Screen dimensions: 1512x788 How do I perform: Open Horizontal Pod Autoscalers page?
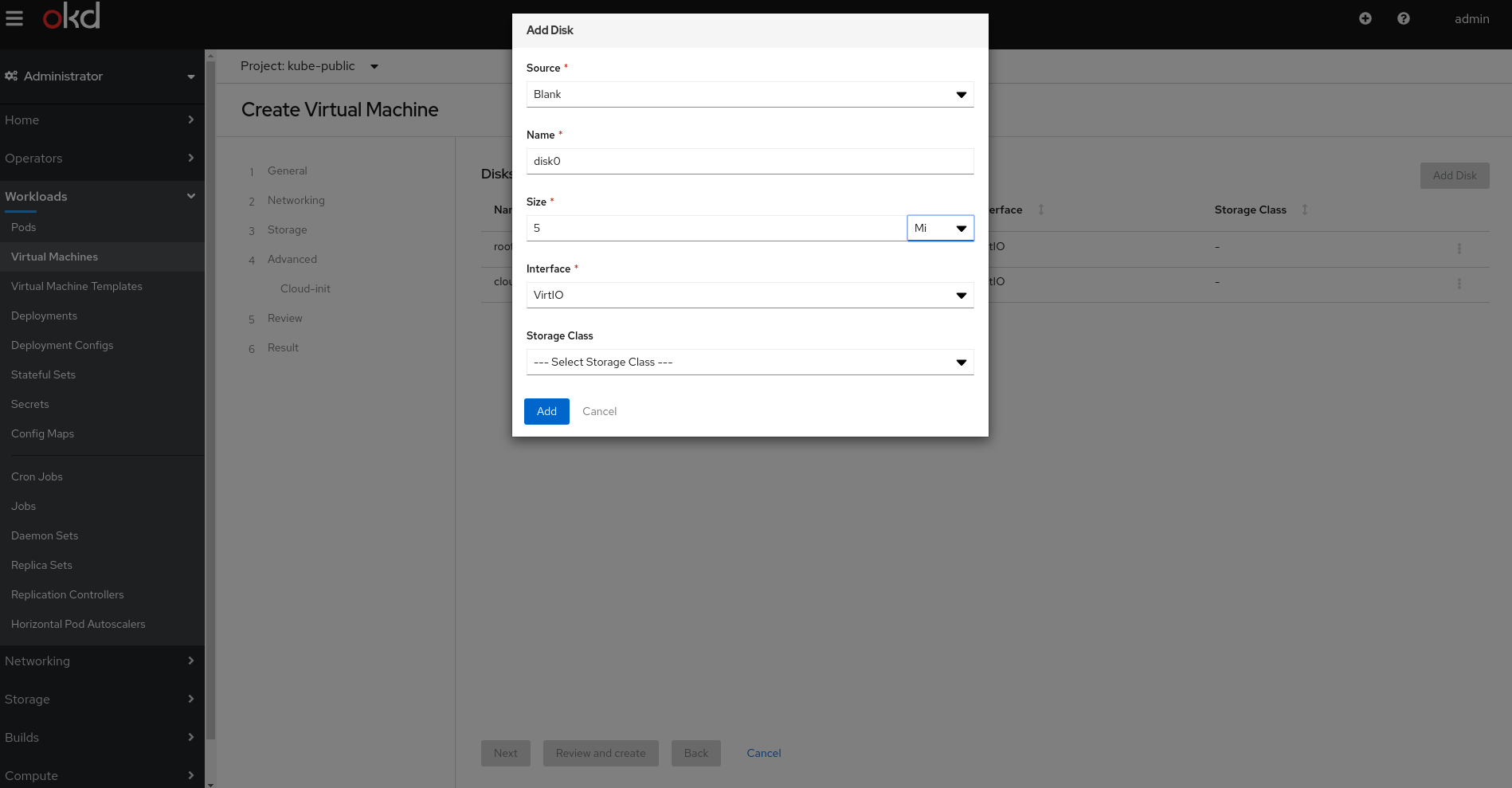78,624
